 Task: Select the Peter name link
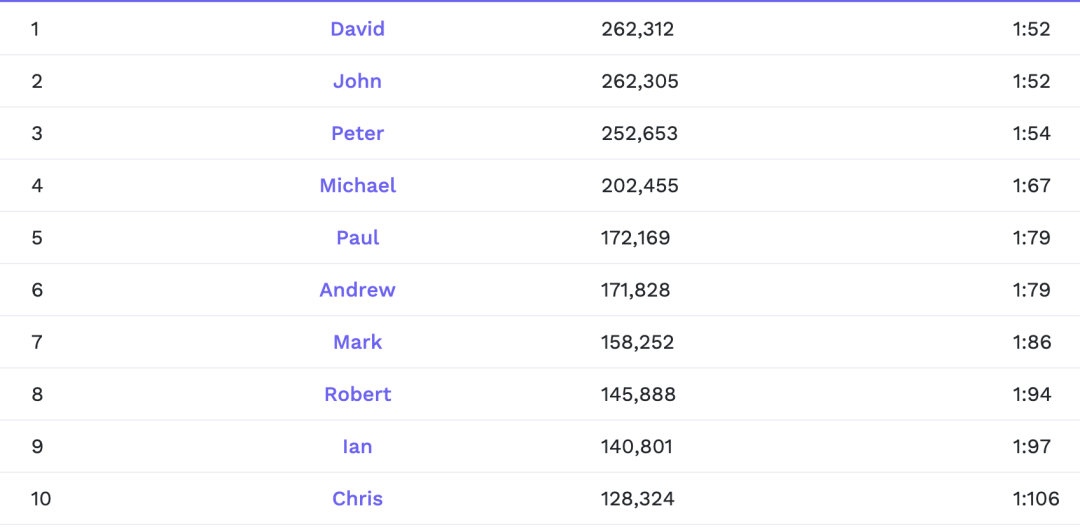tap(357, 133)
